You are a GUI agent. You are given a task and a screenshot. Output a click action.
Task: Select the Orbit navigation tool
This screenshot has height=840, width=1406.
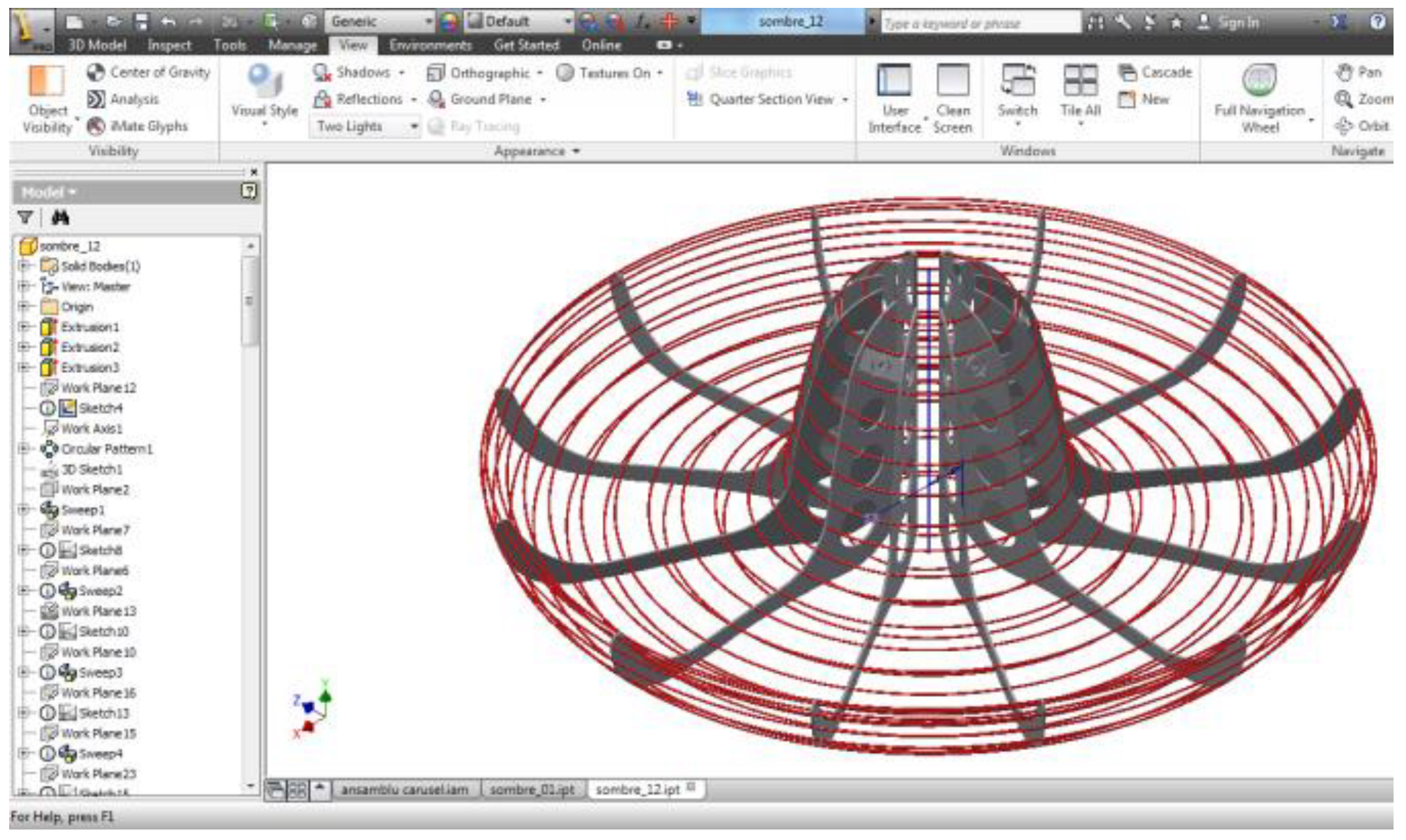1363,126
